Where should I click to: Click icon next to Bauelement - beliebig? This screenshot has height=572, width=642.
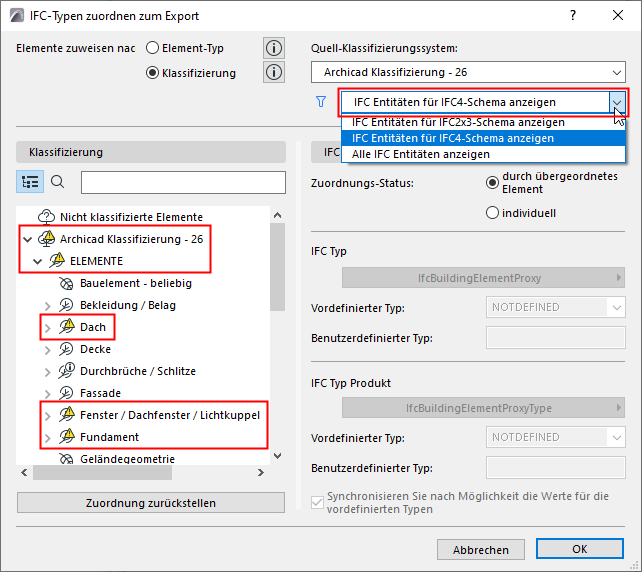[66, 283]
